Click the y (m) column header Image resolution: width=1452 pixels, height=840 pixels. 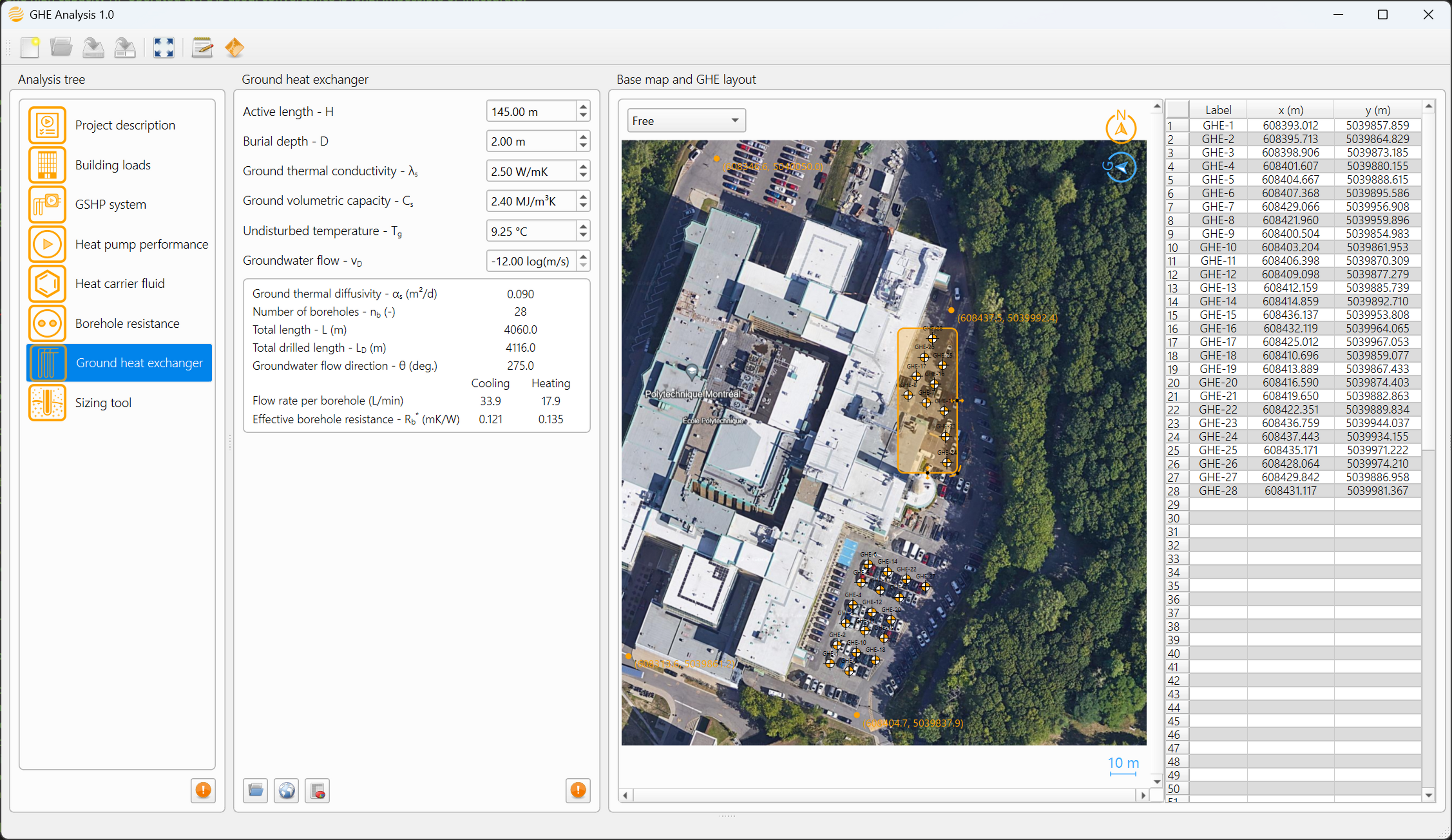(1377, 110)
